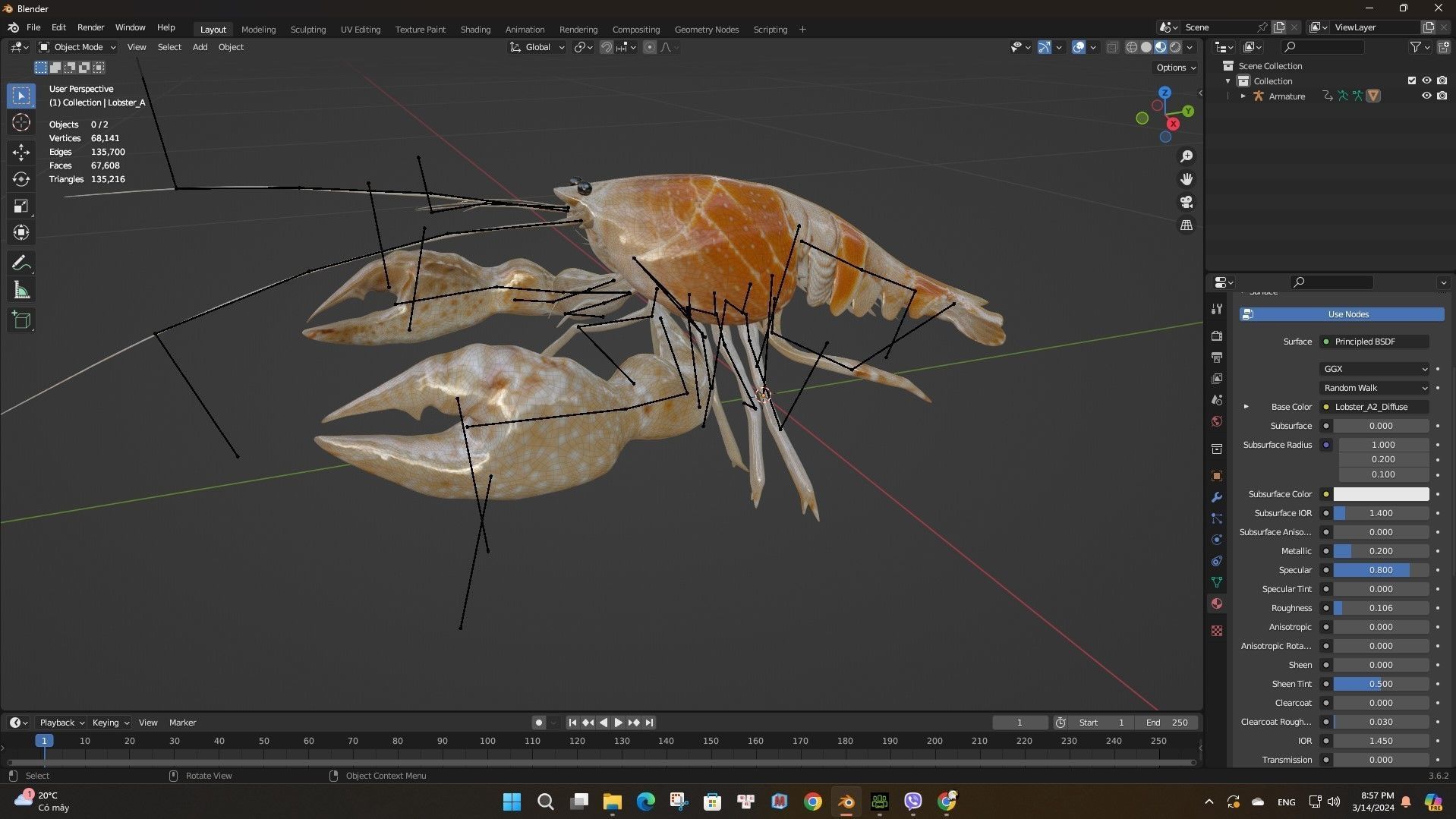
Task: Open the viewport Options dropdown
Action: point(1176,68)
